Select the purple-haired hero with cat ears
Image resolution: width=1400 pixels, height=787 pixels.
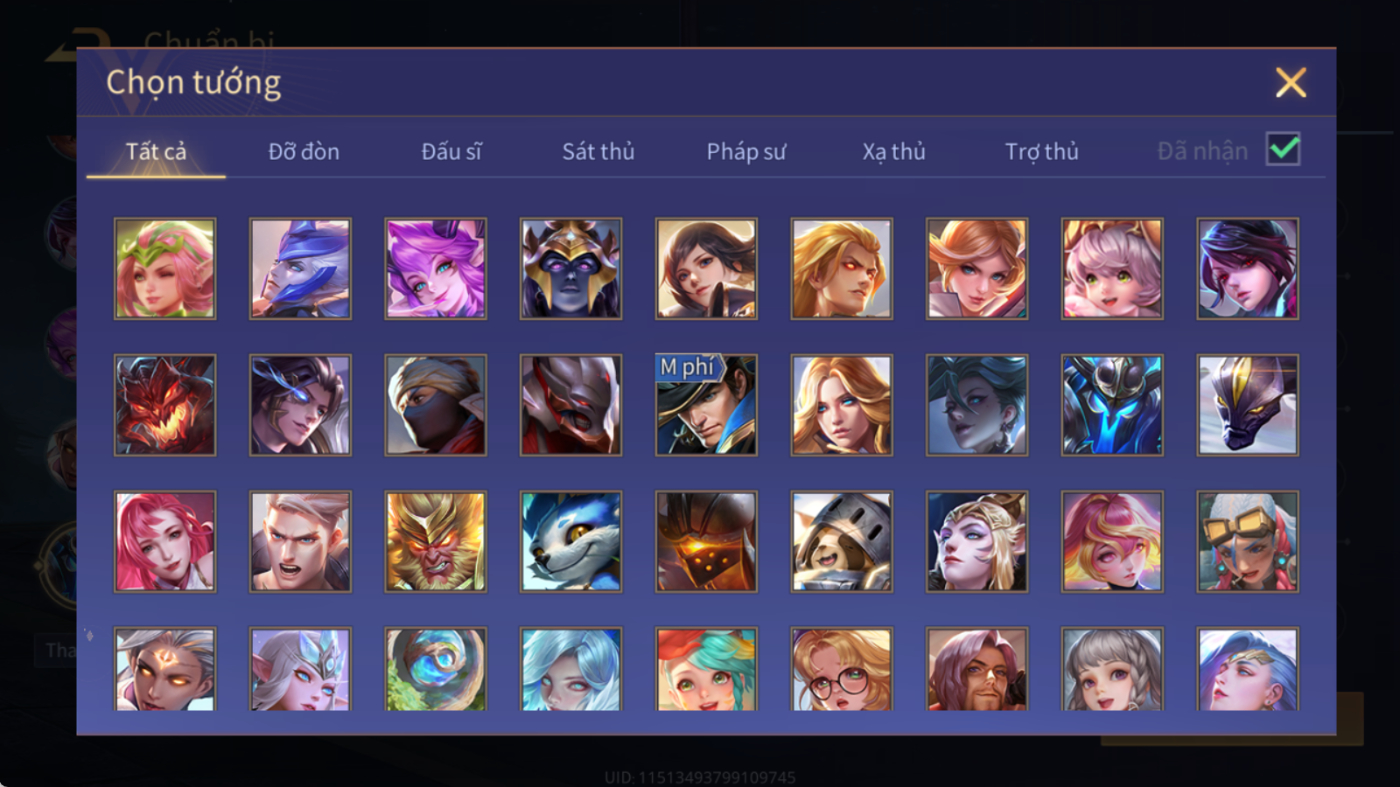click(x=436, y=269)
